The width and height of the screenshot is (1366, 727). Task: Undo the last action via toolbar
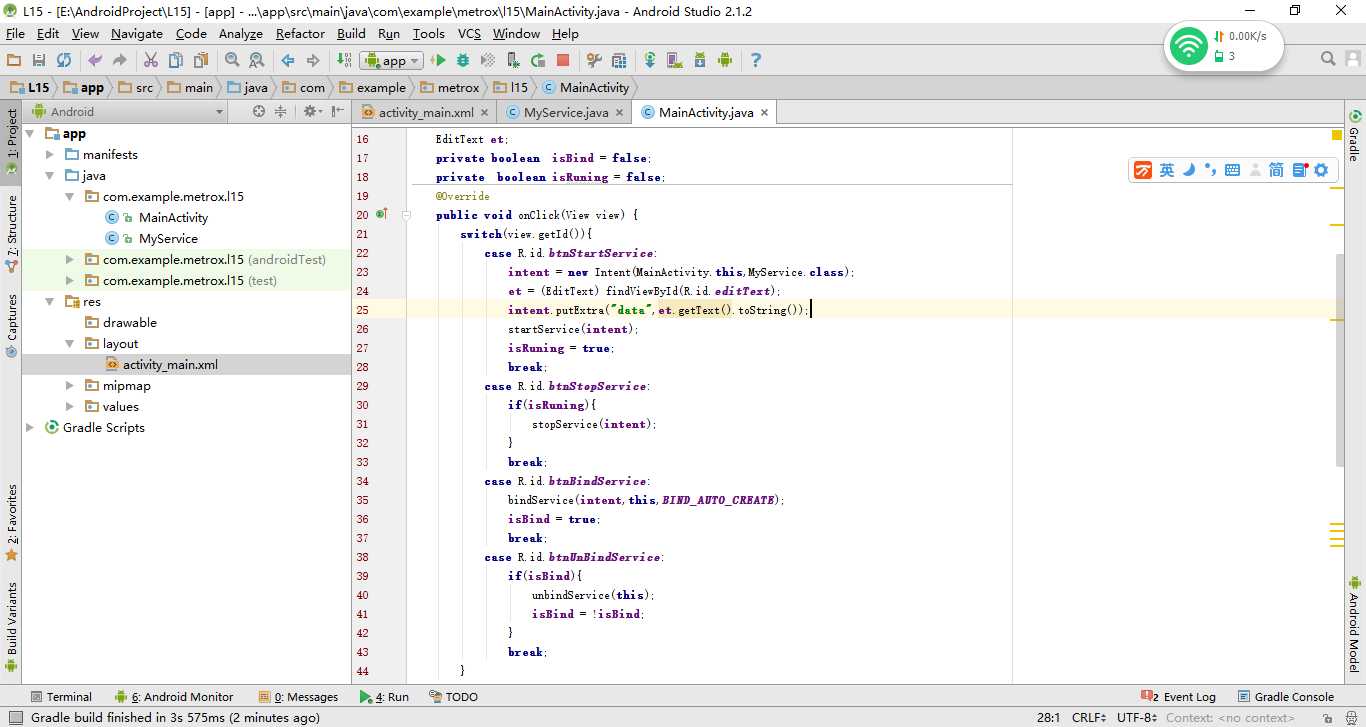95,60
